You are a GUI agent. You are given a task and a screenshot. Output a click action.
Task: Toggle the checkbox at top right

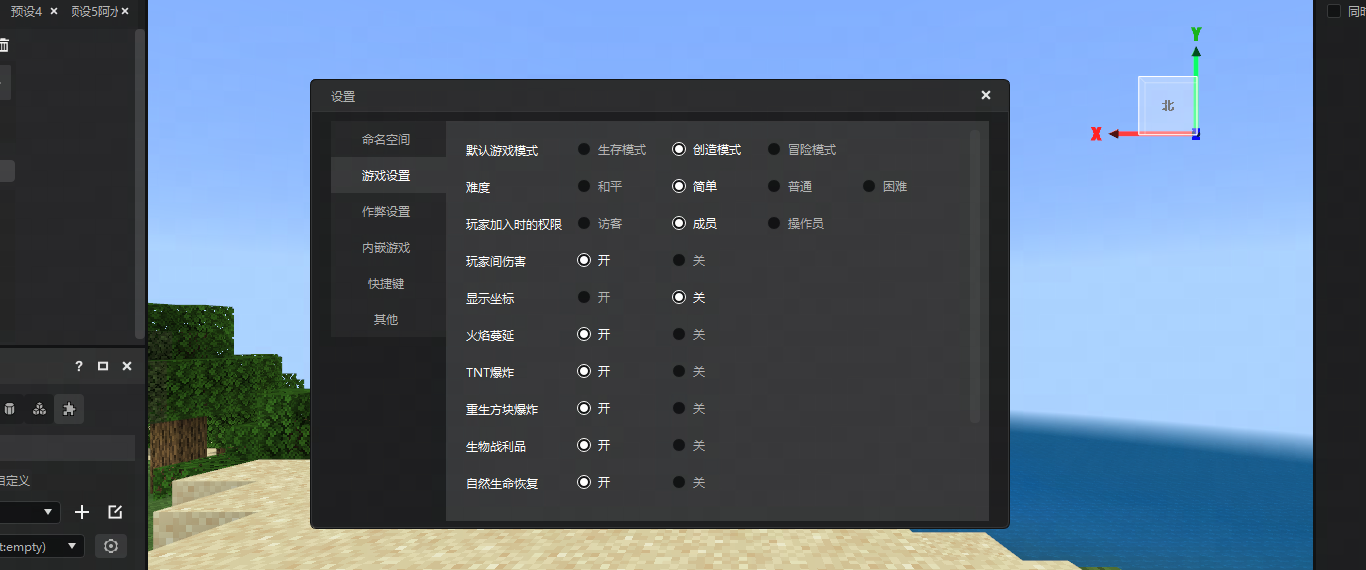pos(1333,11)
